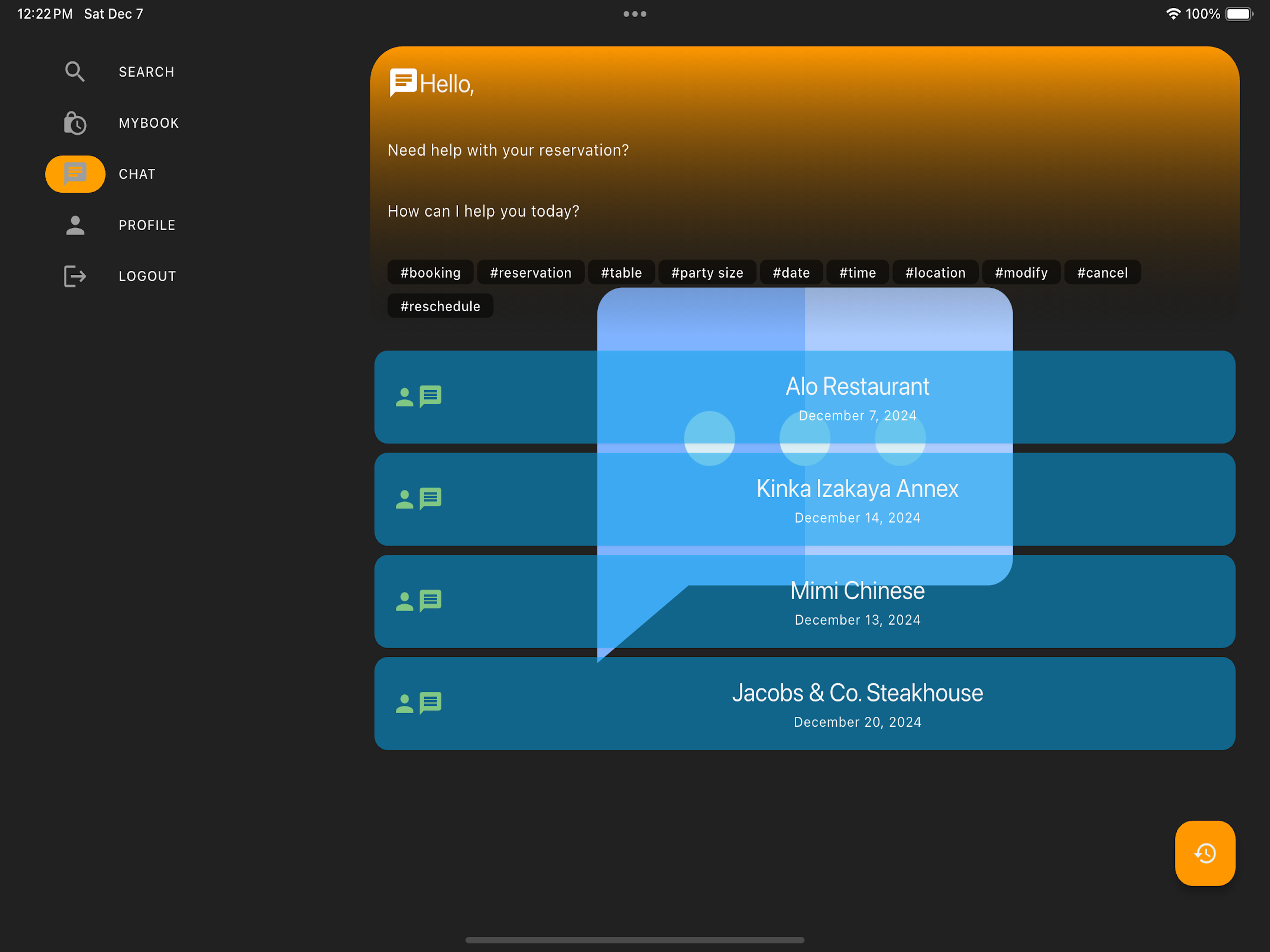Click the Logout arrow icon

click(x=75, y=276)
